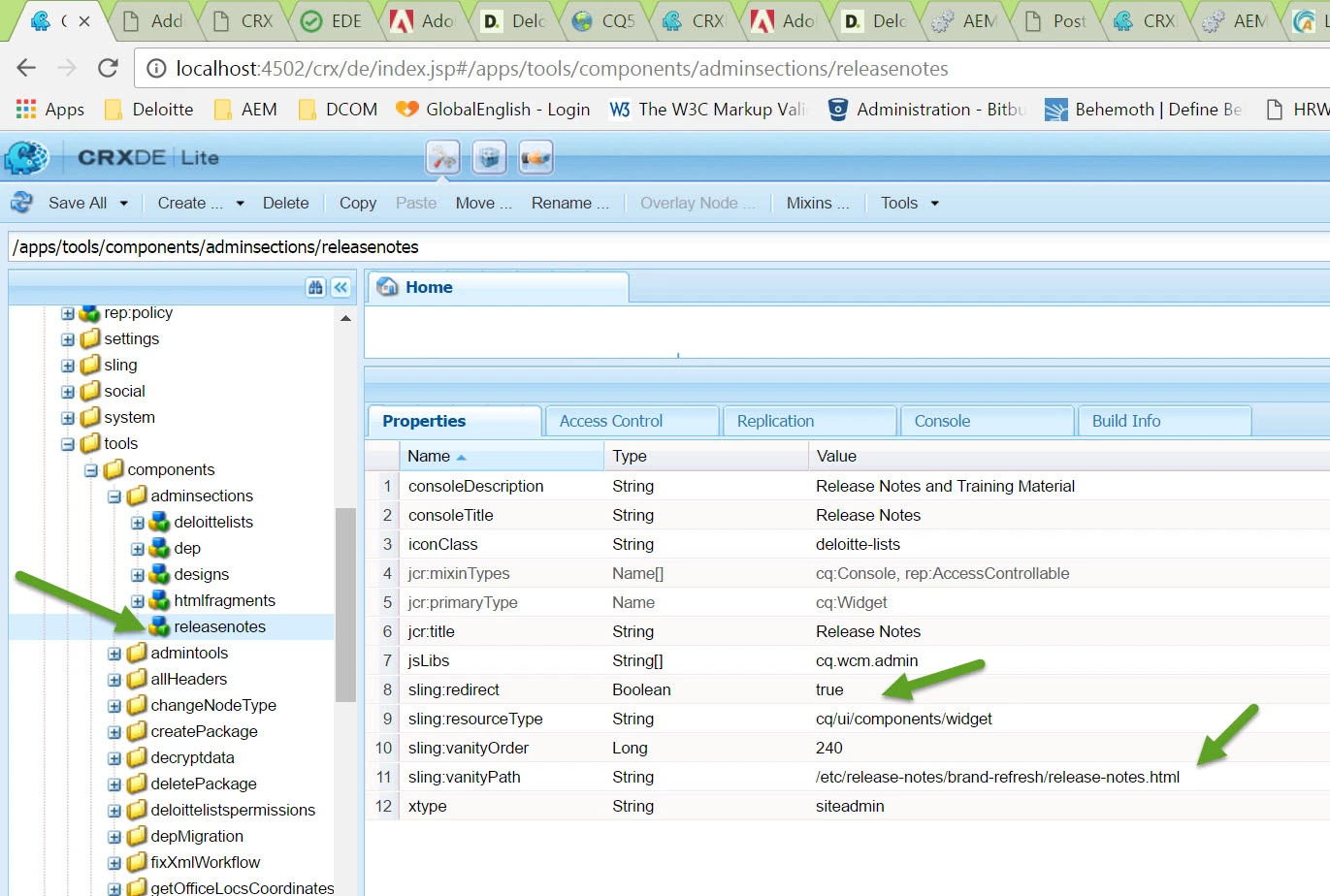Screen dimensions: 1330x896
Task: Select the Properties tab
Action: 454,421
